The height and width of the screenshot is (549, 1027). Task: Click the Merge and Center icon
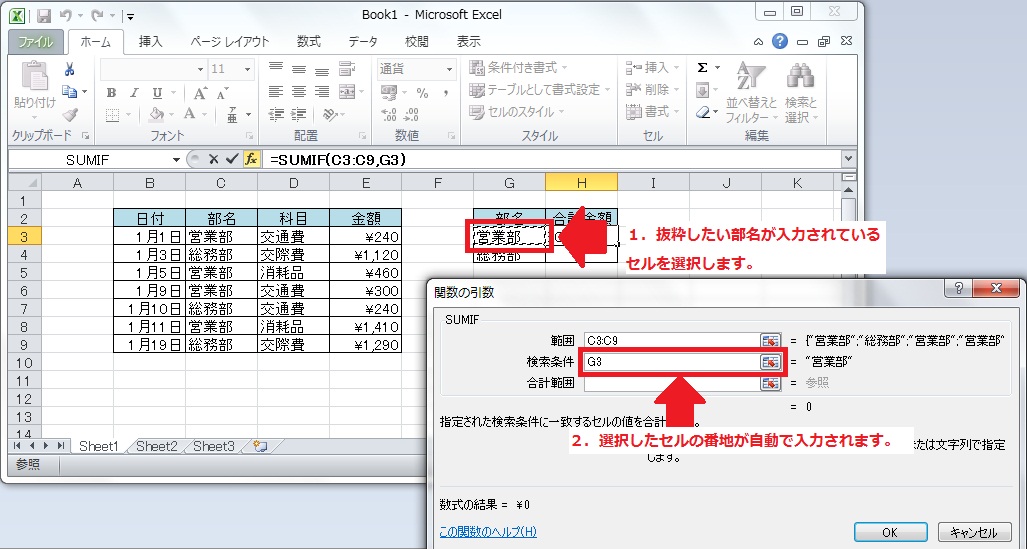(x=346, y=92)
